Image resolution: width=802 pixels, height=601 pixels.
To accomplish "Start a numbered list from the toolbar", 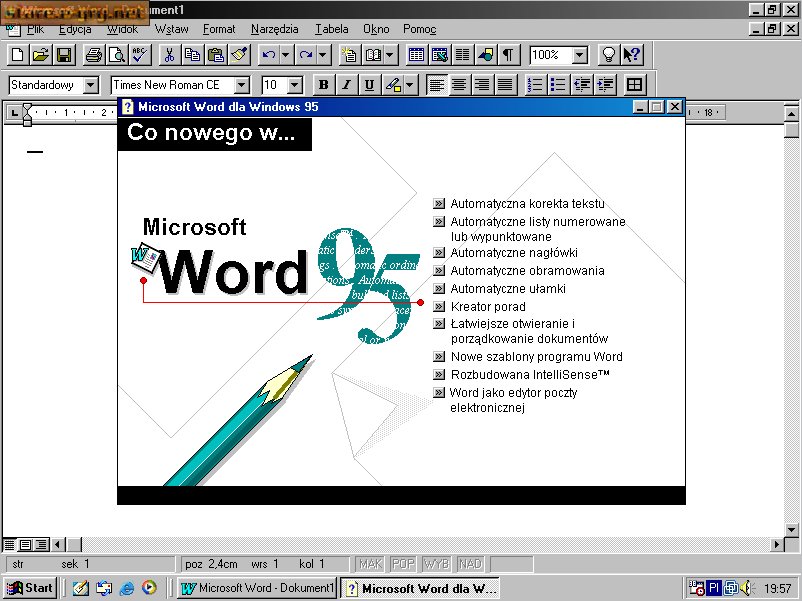I will (535, 85).
